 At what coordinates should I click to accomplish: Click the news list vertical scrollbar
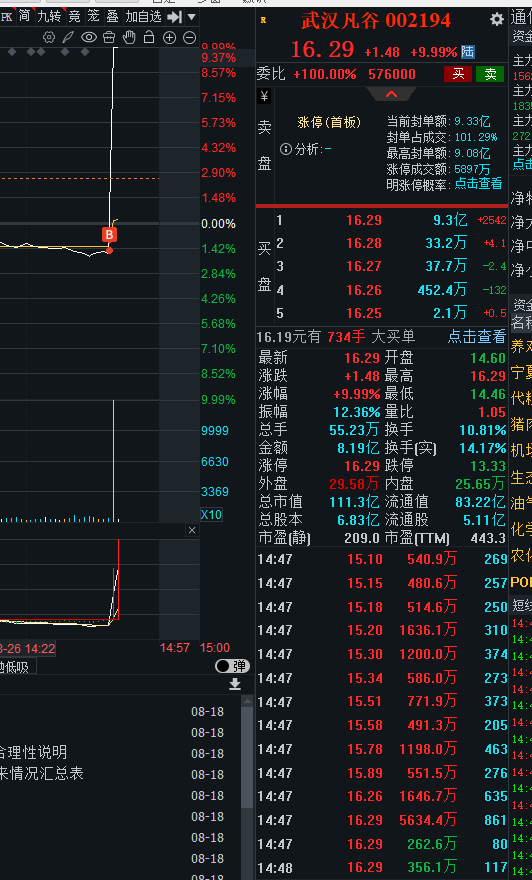click(247, 759)
